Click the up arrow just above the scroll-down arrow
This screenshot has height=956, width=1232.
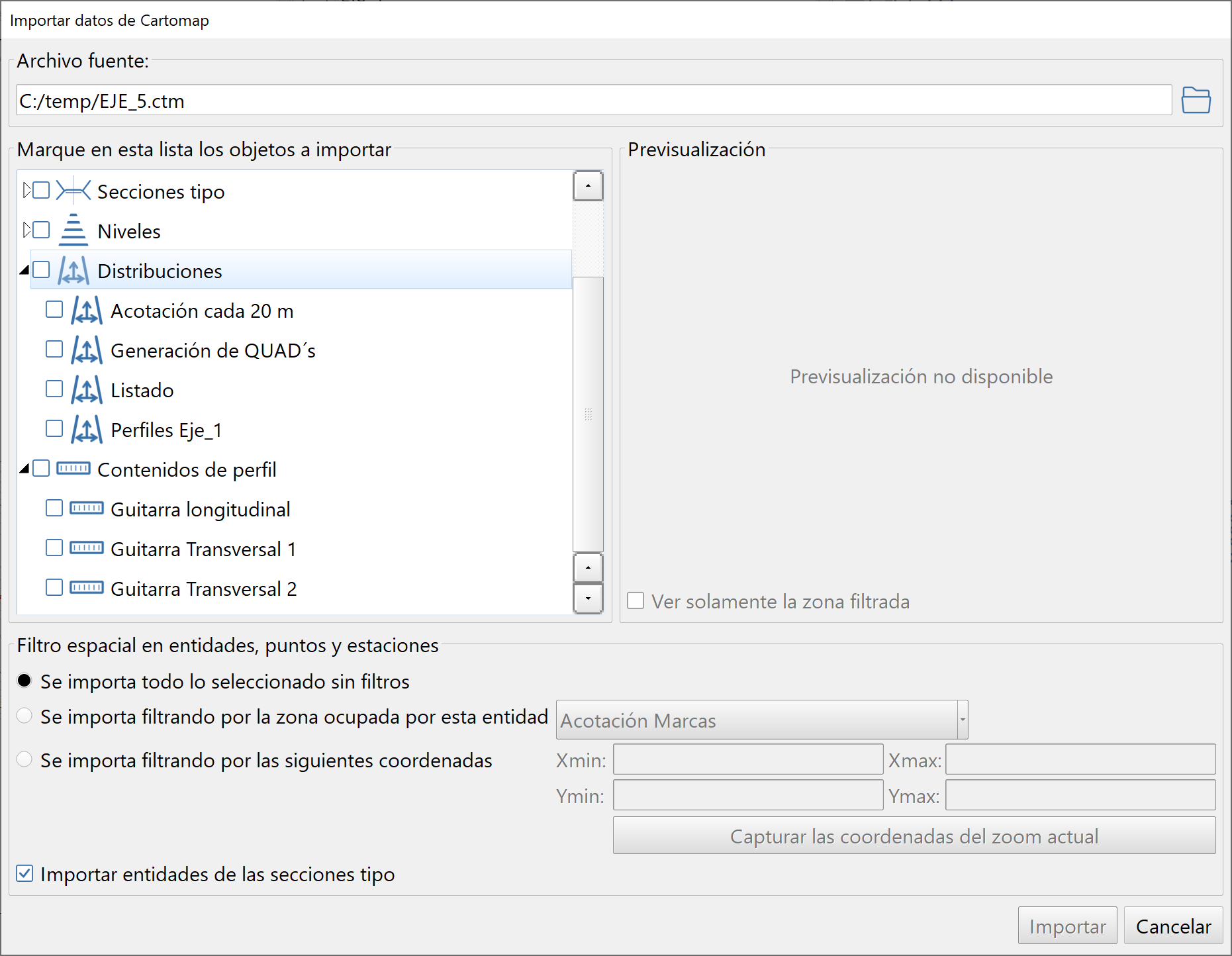tap(588, 568)
